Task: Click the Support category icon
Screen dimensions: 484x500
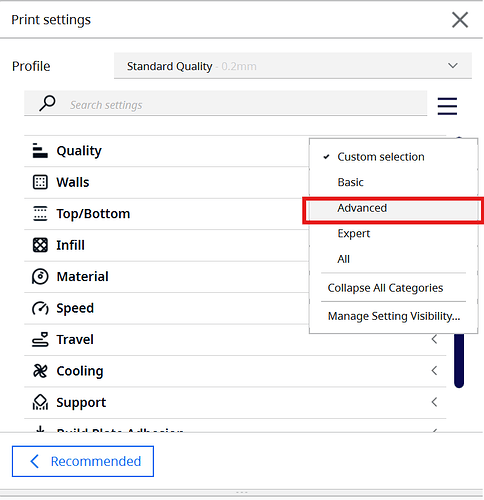Action: 40,402
